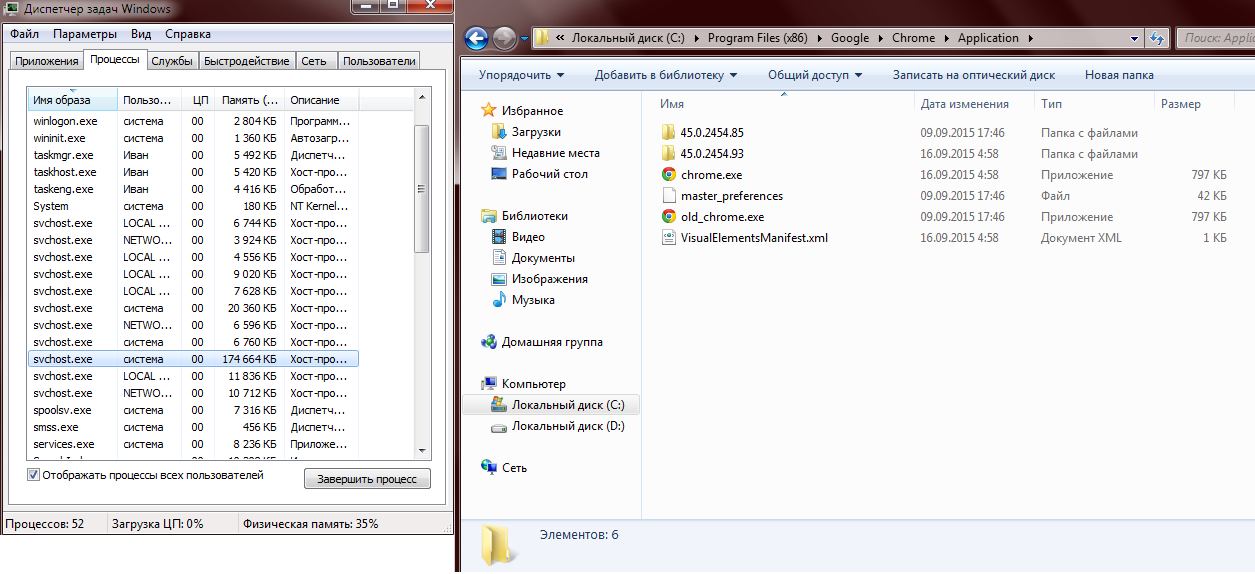Open recent pages dropdown next to forward arrow
This screenshot has height=574, width=1255.
click(524, 39)
